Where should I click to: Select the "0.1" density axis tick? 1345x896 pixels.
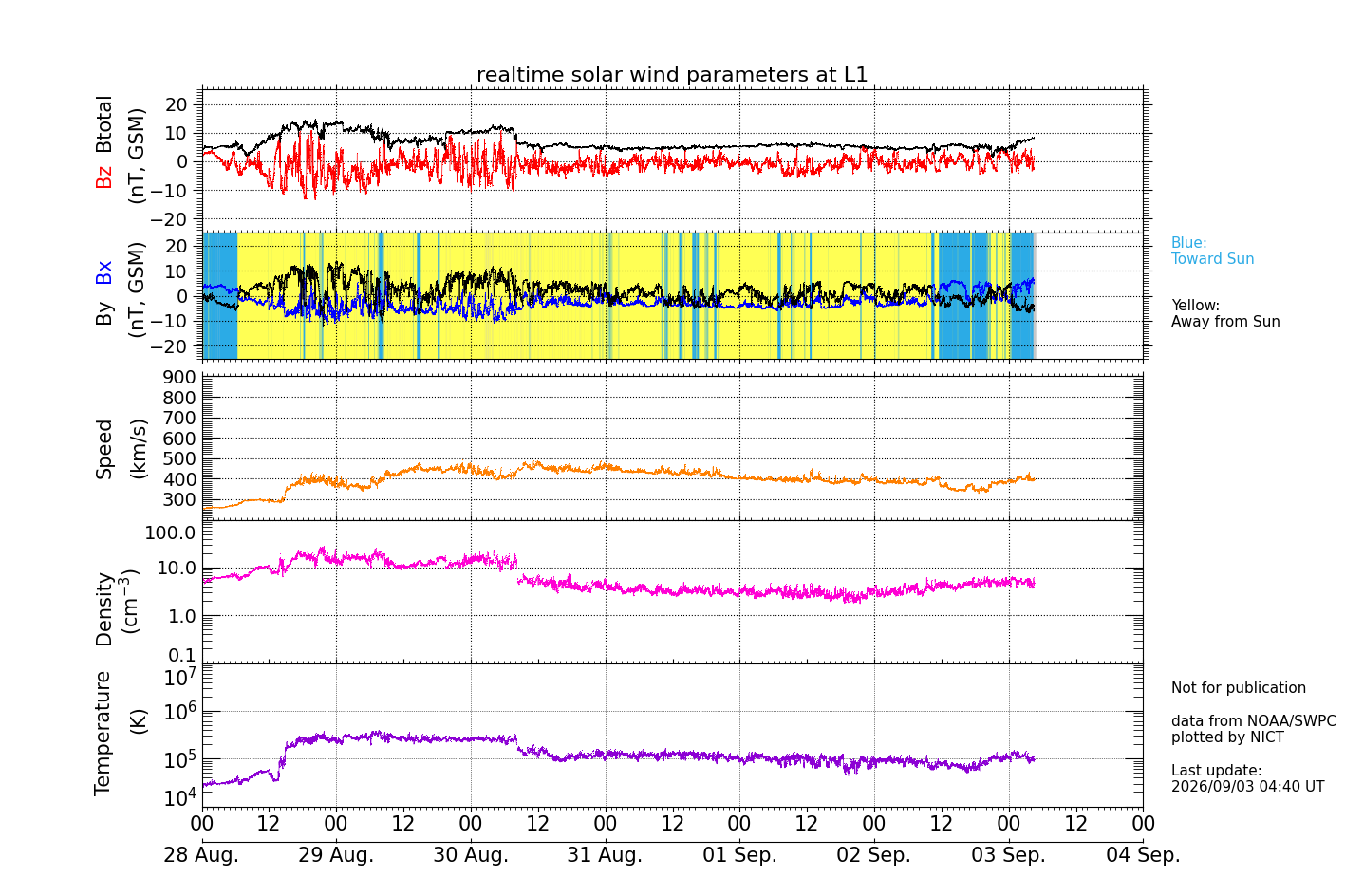pyautogui.click(x=181, y=655)
